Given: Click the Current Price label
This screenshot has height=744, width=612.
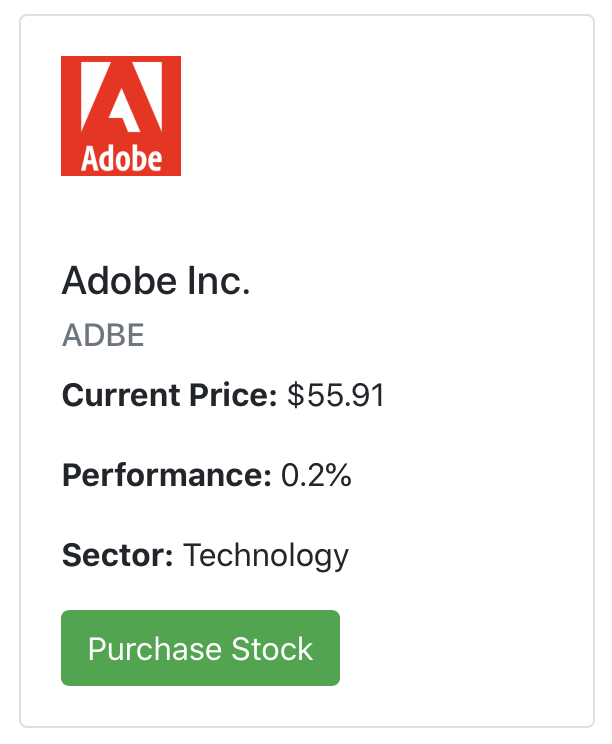Looking at the screenshot, I should click(169, 395).
